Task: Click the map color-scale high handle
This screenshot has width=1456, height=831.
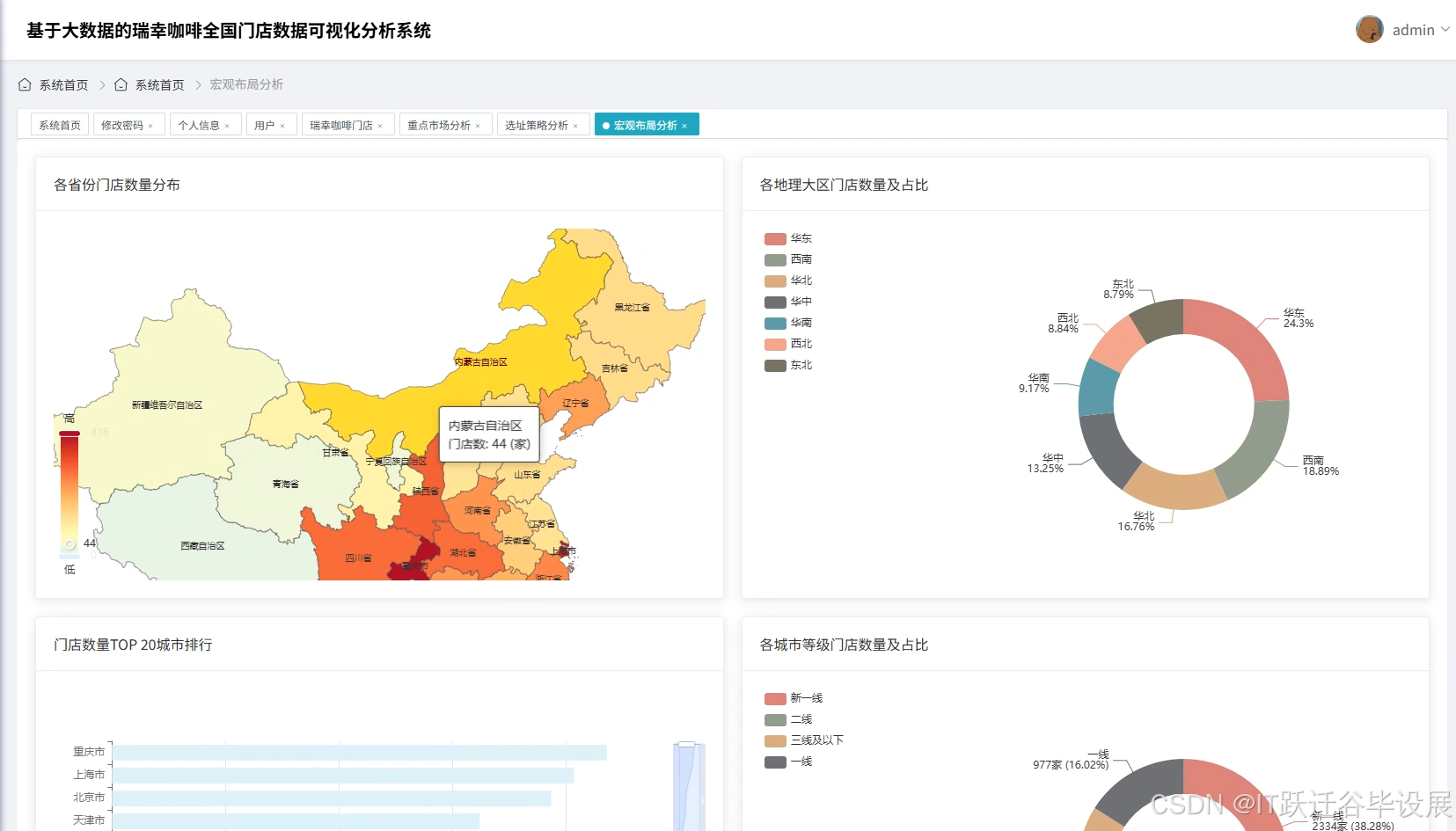Action: click(x=70, y=434)
